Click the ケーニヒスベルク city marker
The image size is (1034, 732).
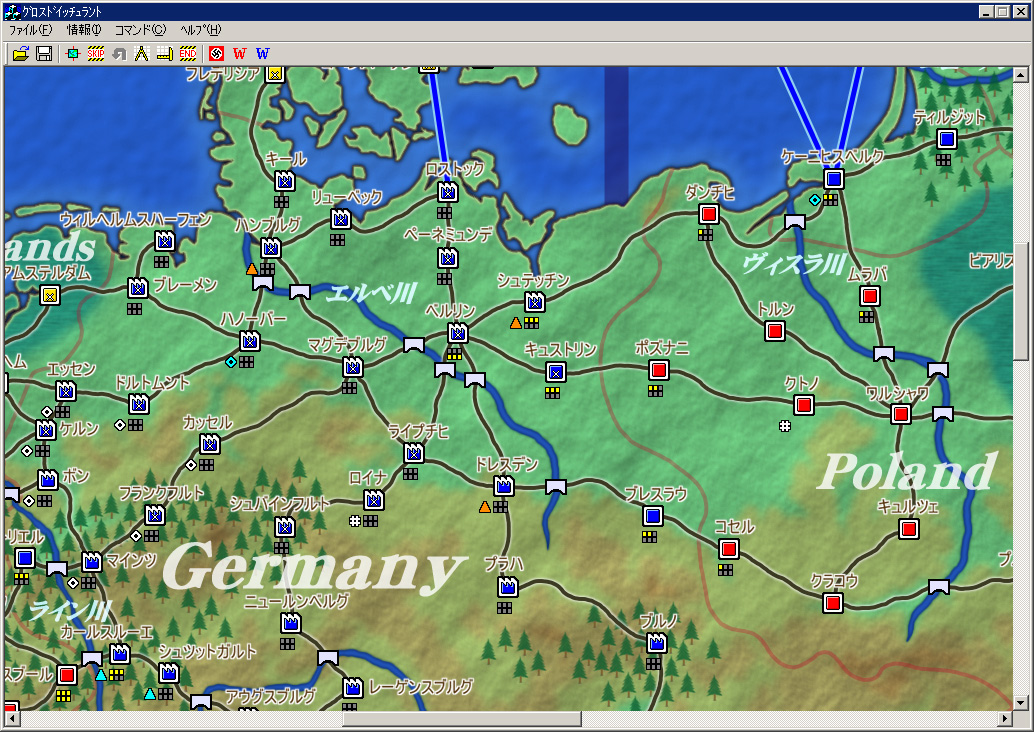point(834,179)
